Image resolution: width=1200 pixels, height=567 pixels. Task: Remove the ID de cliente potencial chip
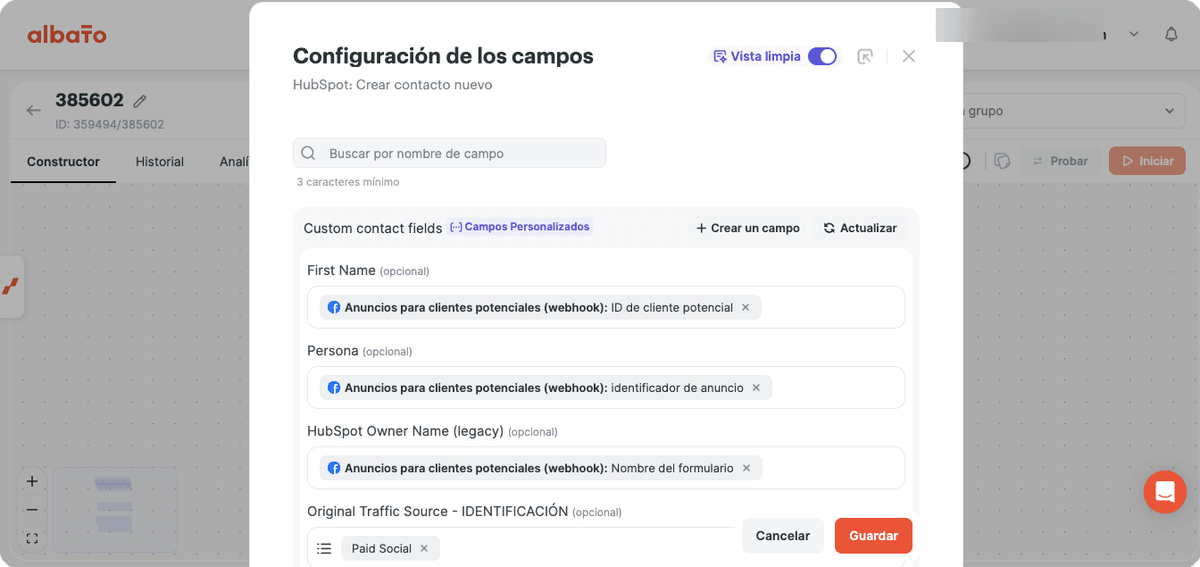[745, 307]
